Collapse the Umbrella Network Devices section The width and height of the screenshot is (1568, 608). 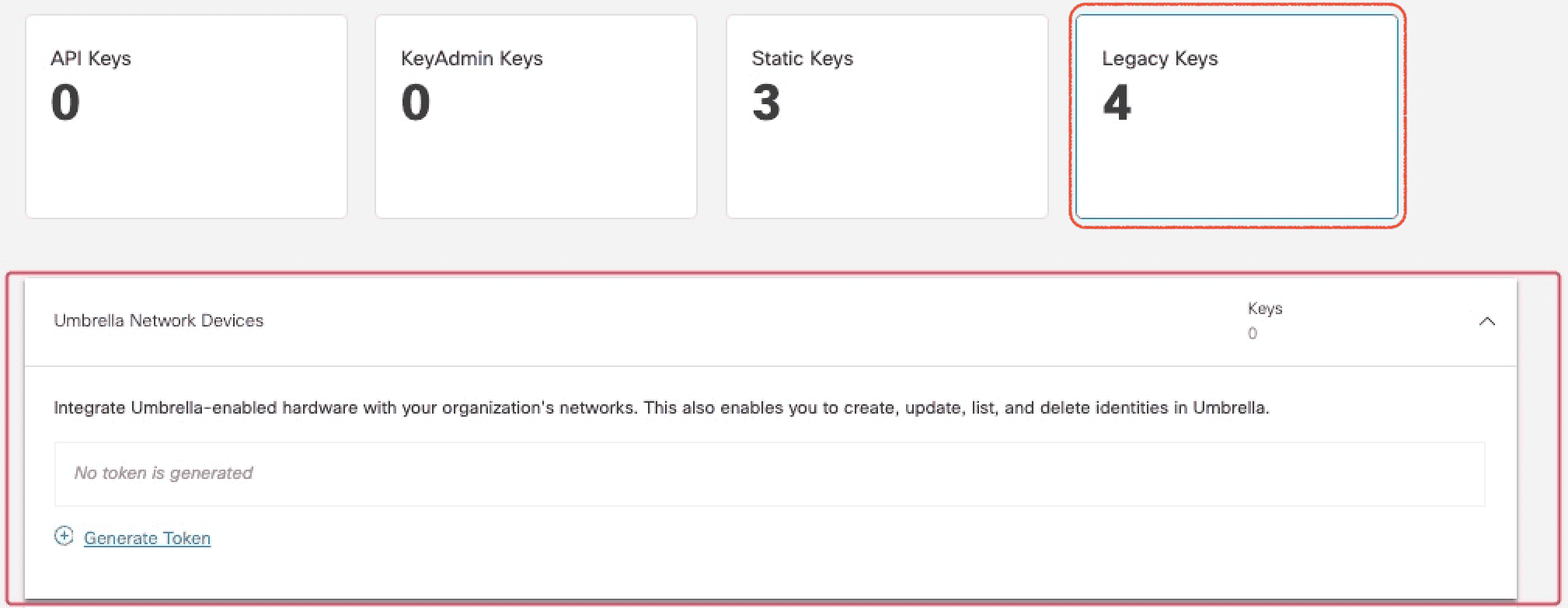click(1488, 320)
